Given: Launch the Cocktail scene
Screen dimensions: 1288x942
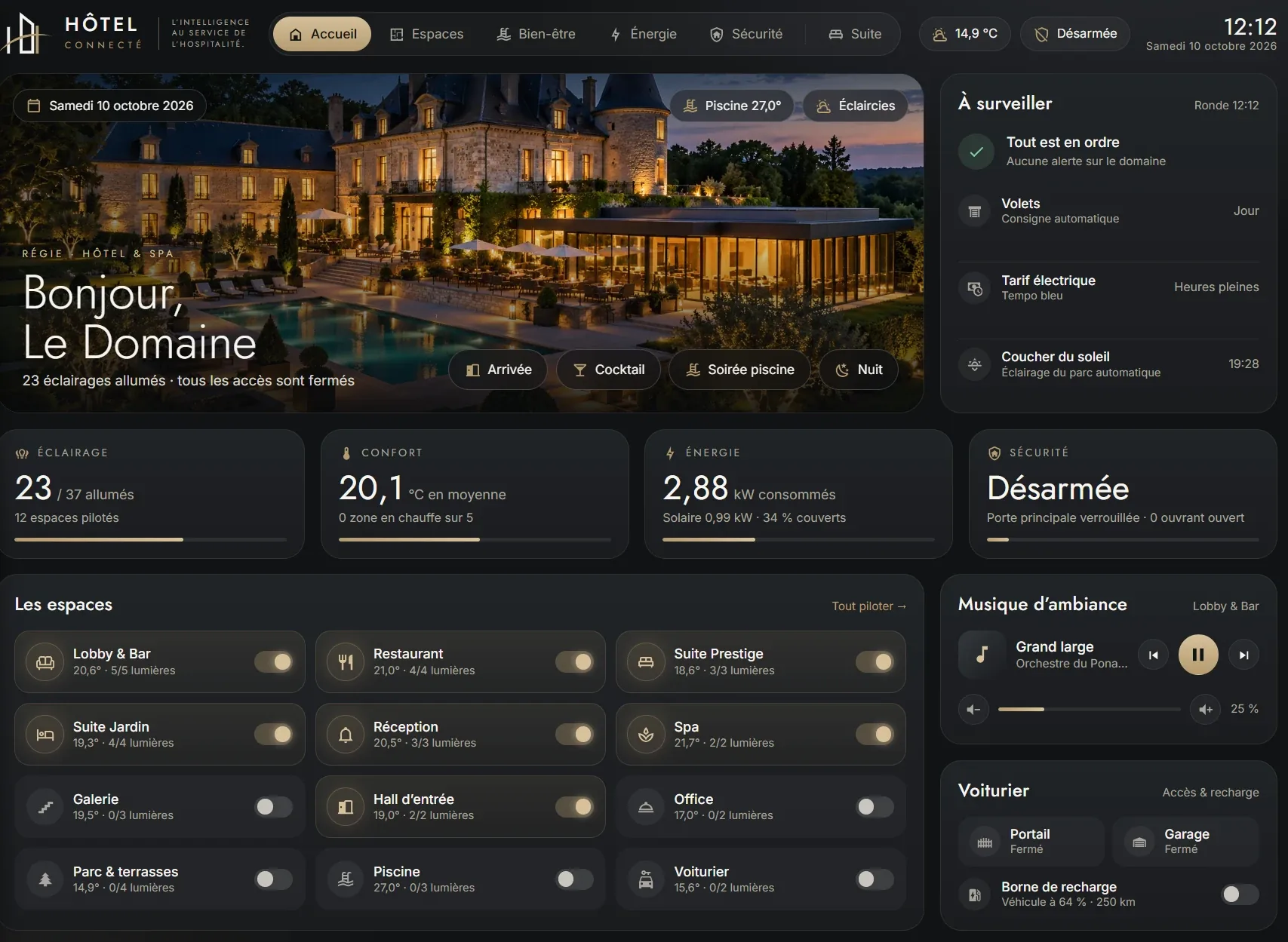Looking at the screenshot, I should (609, 370).
